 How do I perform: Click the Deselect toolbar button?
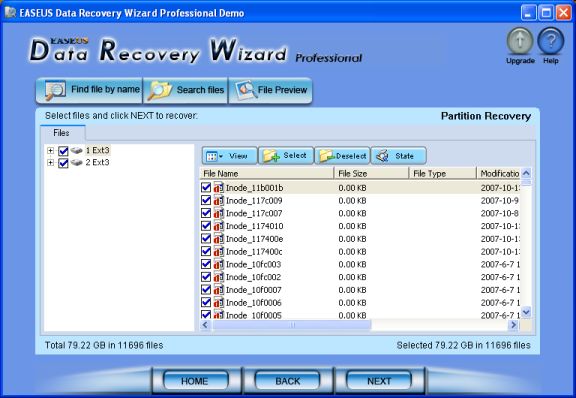coord(342,156)
